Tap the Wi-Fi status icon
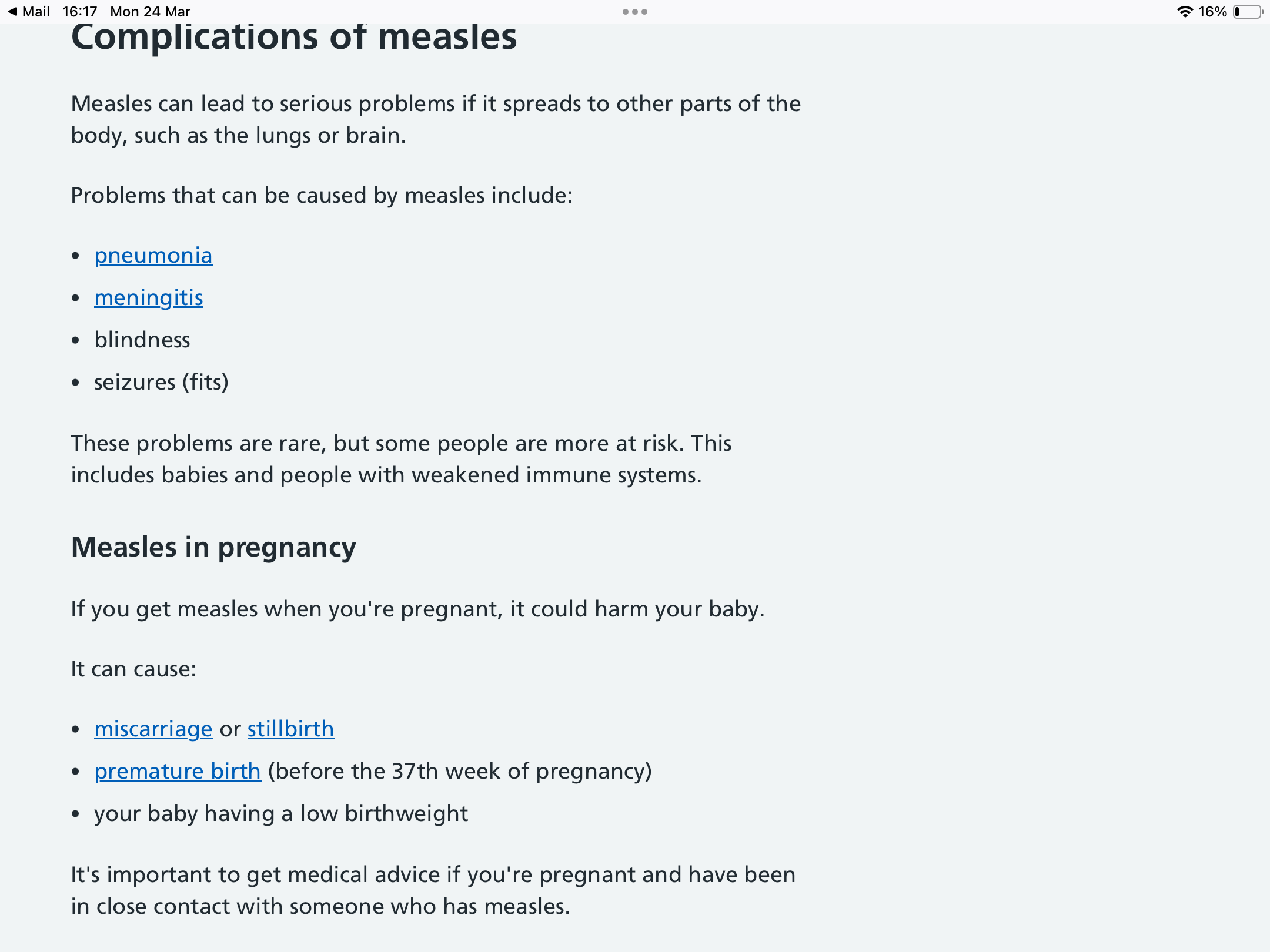1270x952 pixels. click(x=1184, y=12)
